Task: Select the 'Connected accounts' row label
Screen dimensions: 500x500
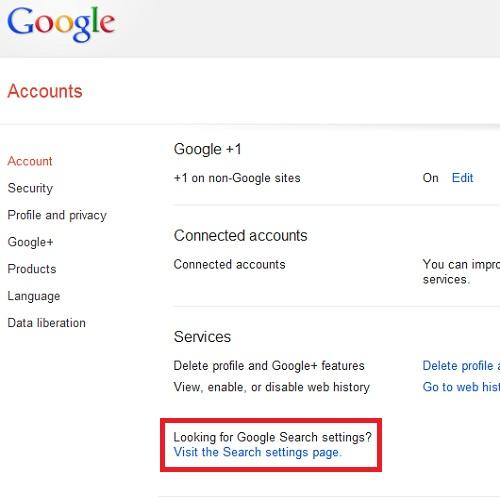Action: pos(229,265)
